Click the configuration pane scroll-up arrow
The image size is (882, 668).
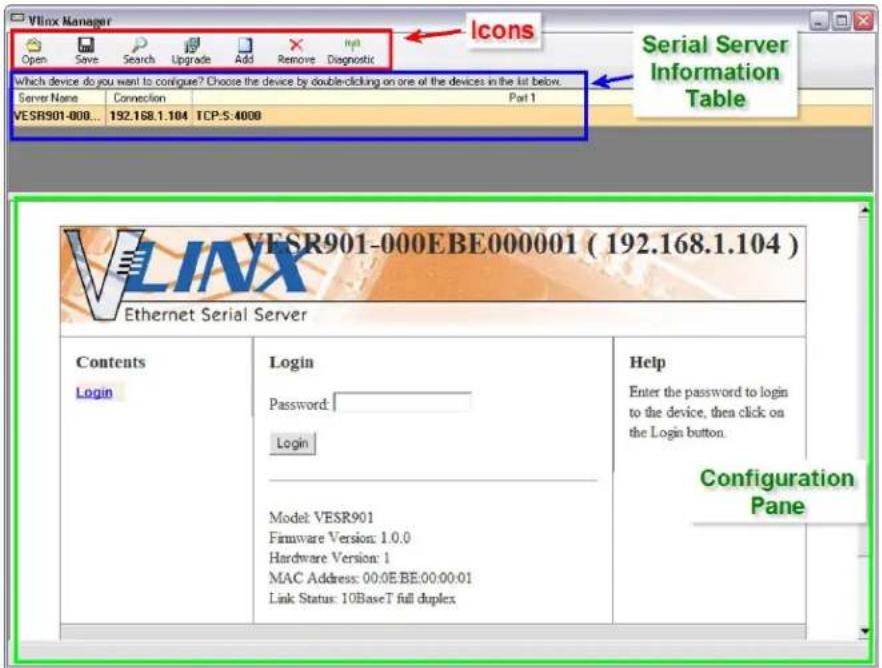(865, 210)
